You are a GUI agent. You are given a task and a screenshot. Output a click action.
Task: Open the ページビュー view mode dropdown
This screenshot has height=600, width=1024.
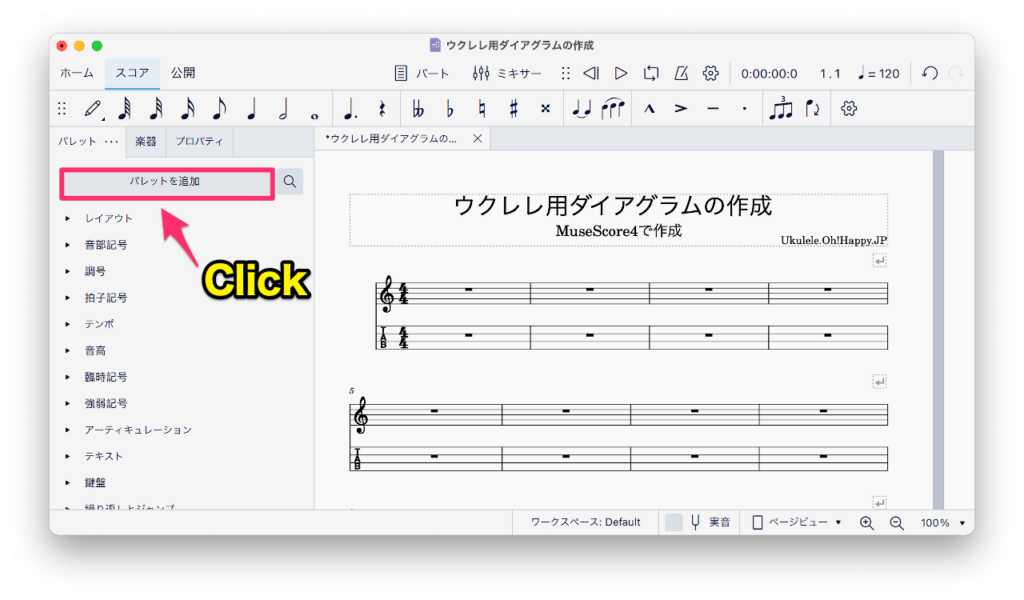(x=797, y=523)
